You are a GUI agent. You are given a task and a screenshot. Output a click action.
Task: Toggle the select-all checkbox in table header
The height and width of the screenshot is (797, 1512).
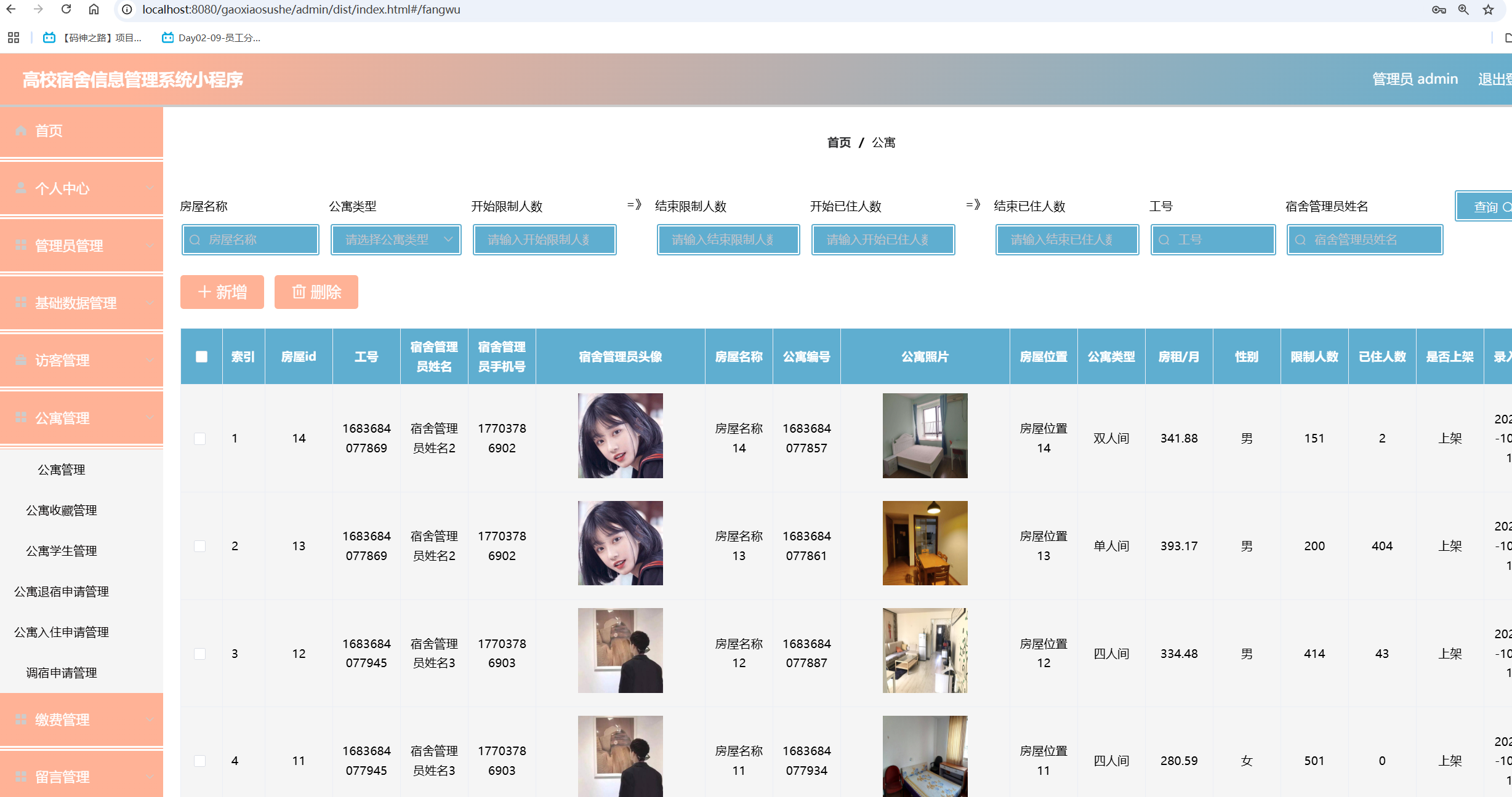coord(201,356)
